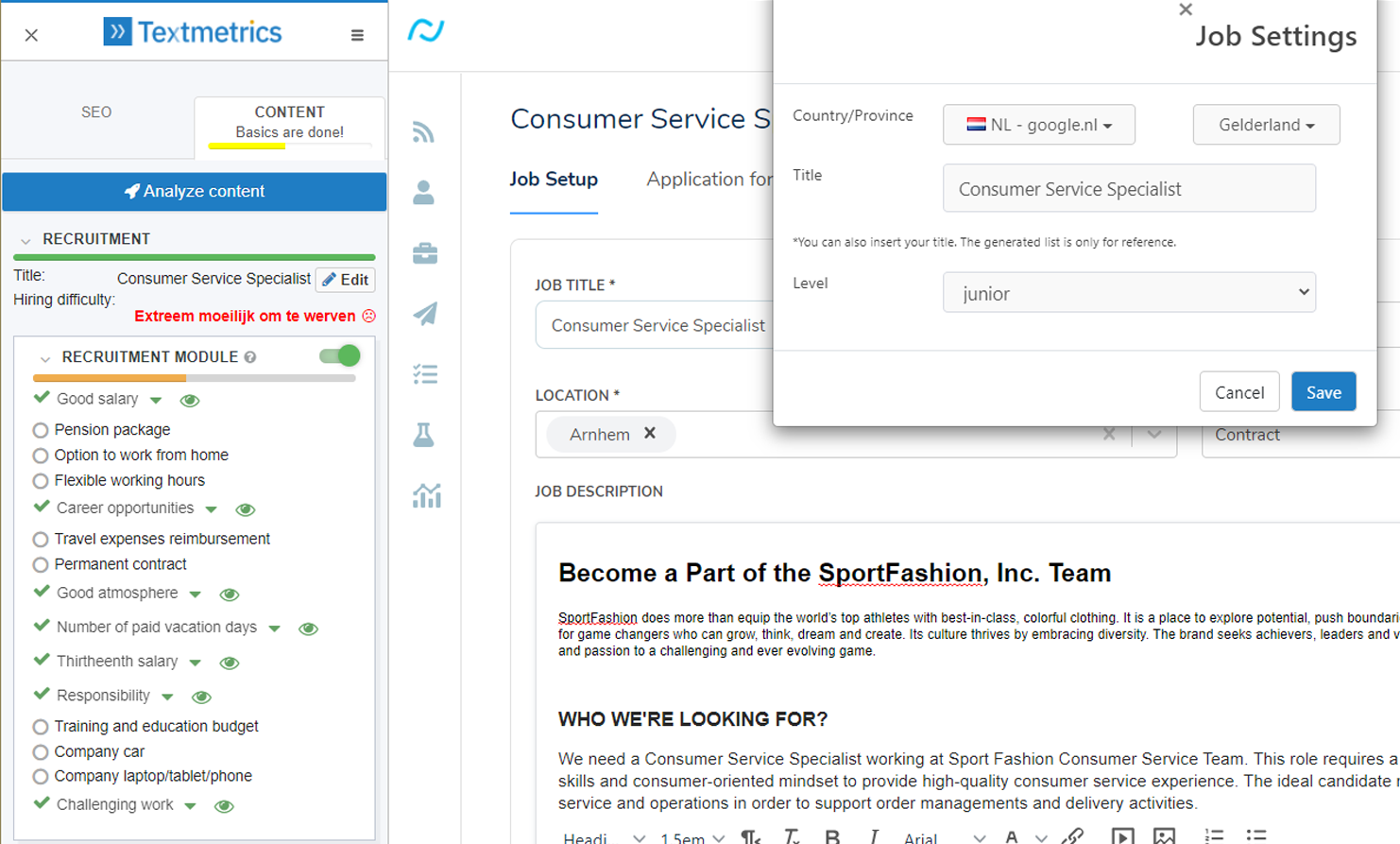Open the flask icon in the sidebar
This screenshot has height=844, width=1400.
tap(424, 435)
